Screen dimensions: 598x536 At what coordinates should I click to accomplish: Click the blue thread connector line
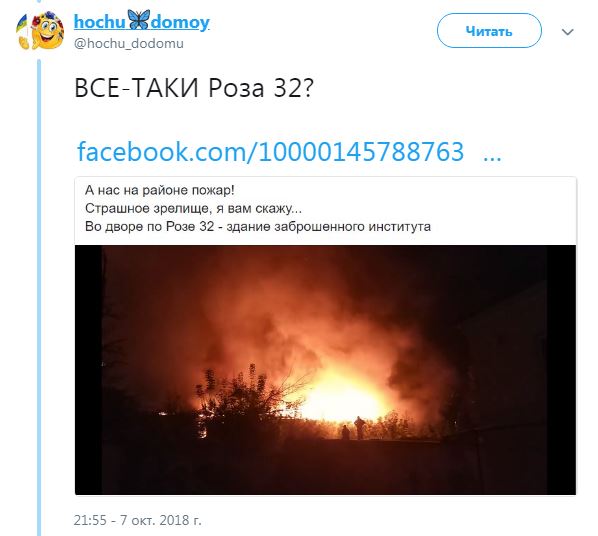pyautogui.click(x=39, y=298)
